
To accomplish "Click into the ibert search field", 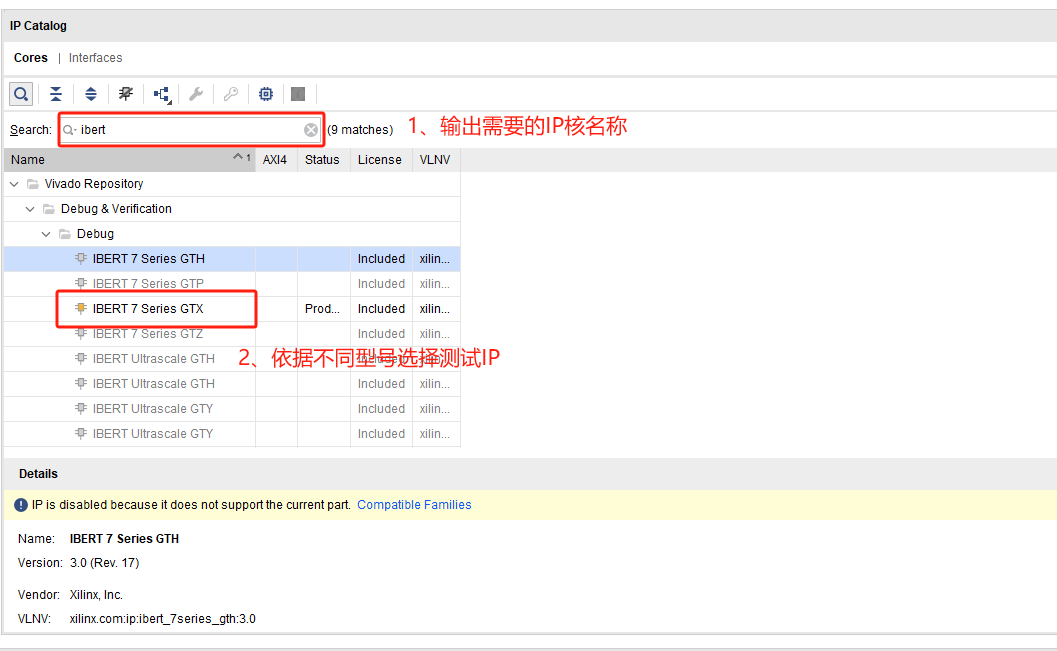I will [x=191, y=130].
